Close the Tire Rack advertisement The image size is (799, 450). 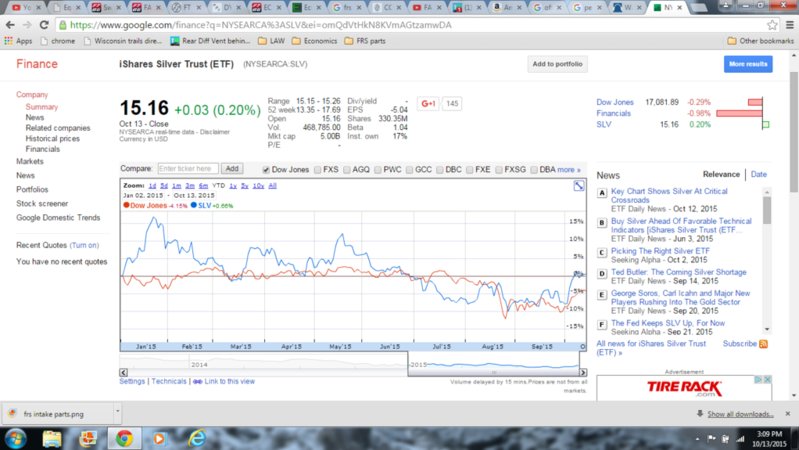[767, 380]
